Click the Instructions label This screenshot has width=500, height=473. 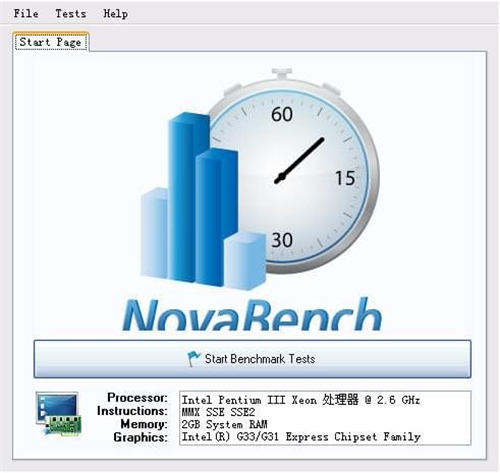[x=132, y=411]
